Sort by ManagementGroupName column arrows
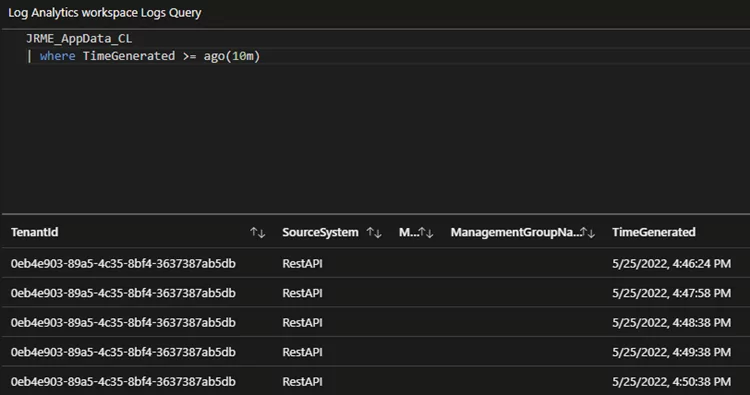750x395 pixels. (x=587, y=233)
